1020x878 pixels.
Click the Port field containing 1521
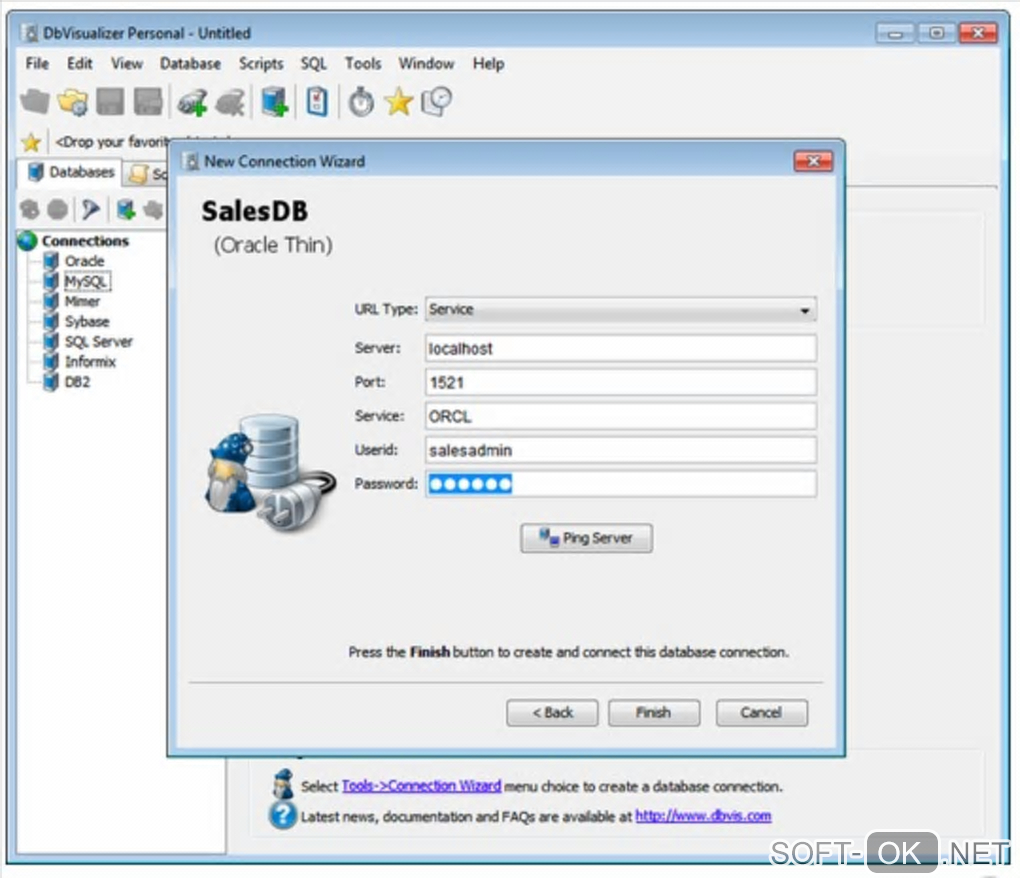621,382
